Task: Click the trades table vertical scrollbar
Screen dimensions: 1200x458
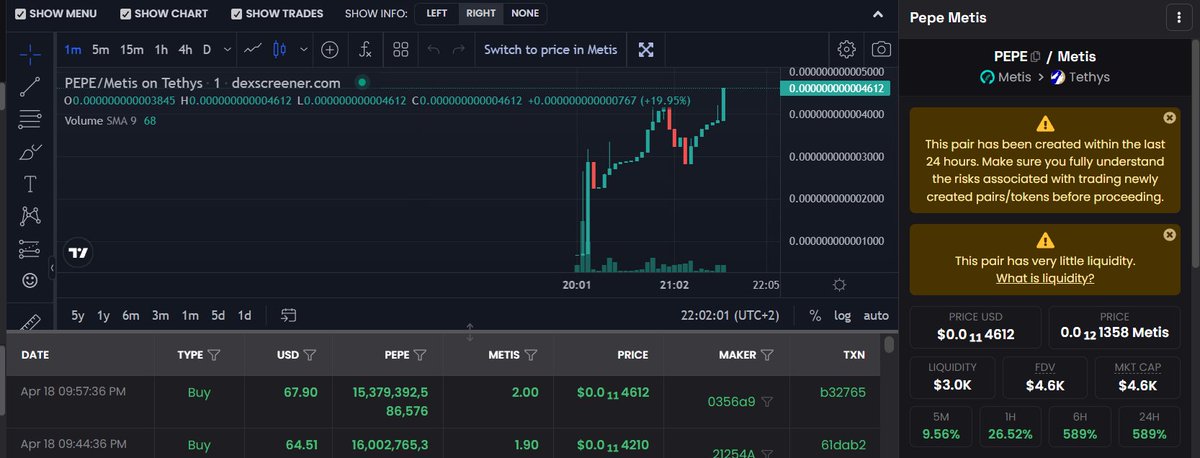Action: click(889, 345)
